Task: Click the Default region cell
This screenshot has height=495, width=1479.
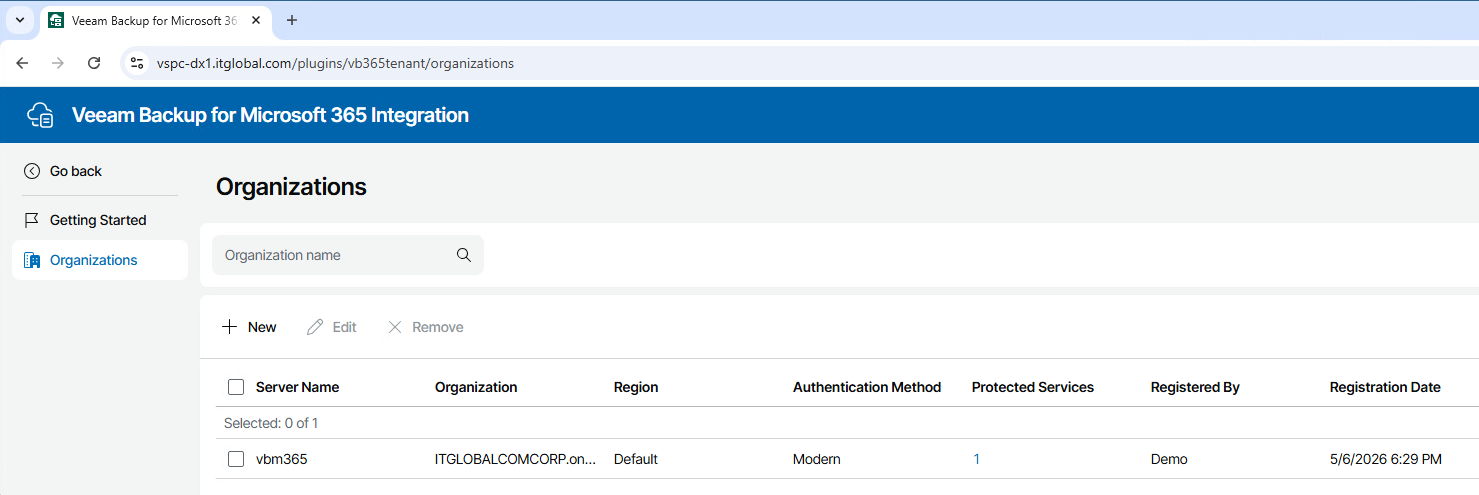Action: pos(636,459)
